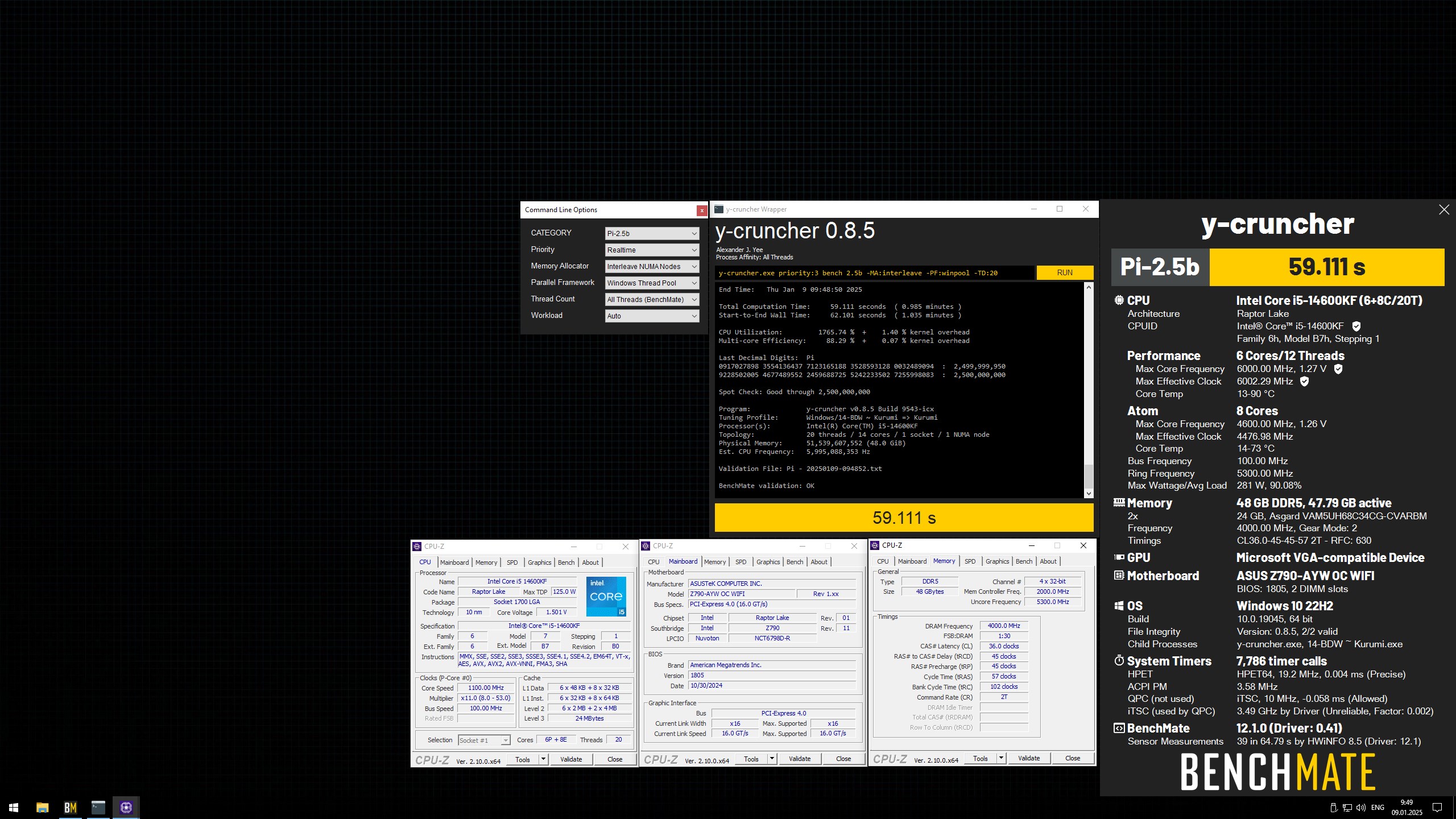Open the CATEGORY dropdown Pi-2.5b
This screenshot has height=819, width=1456.
tap(652, 234)
